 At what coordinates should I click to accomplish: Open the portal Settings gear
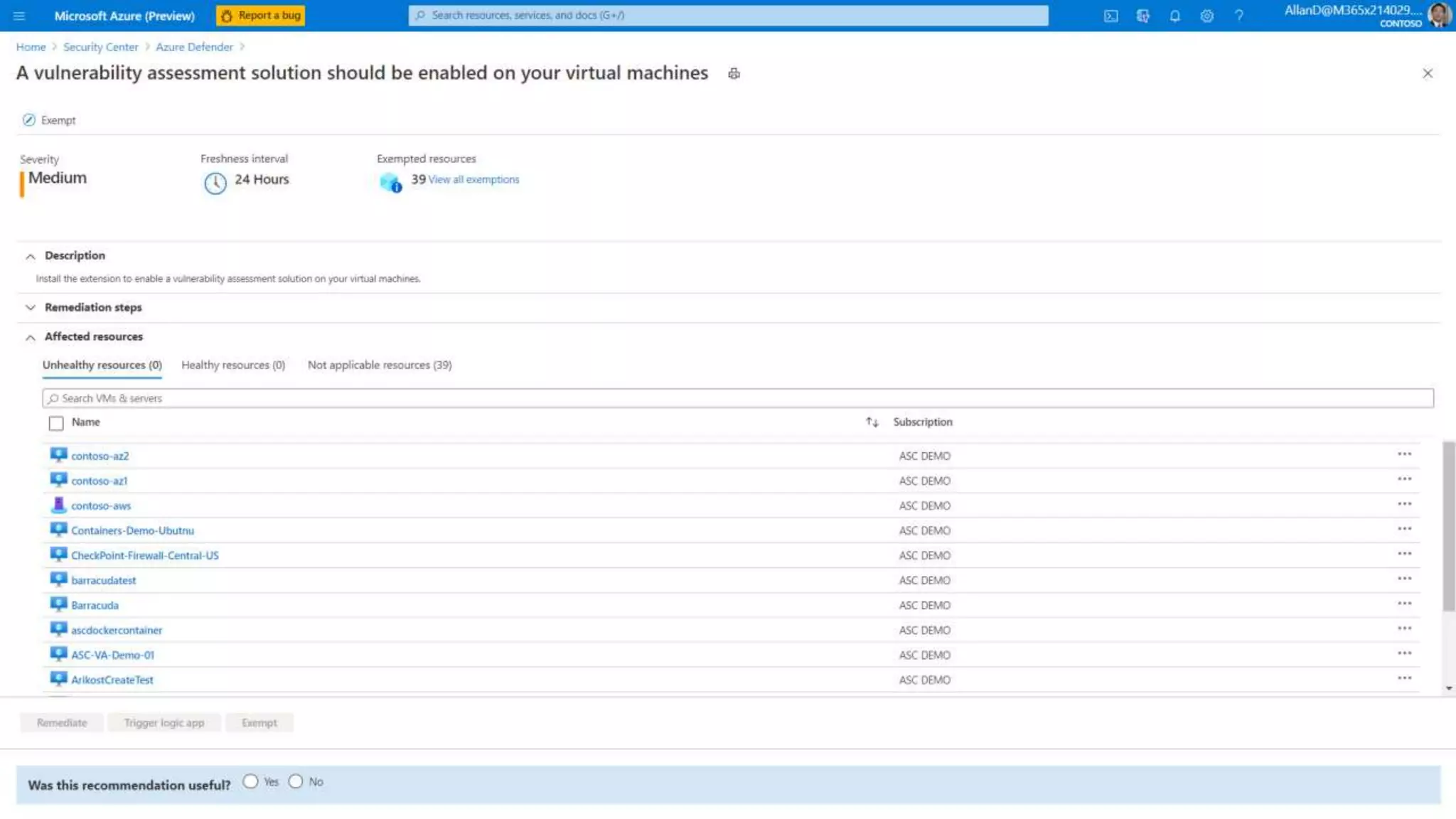click(1206, 16)
